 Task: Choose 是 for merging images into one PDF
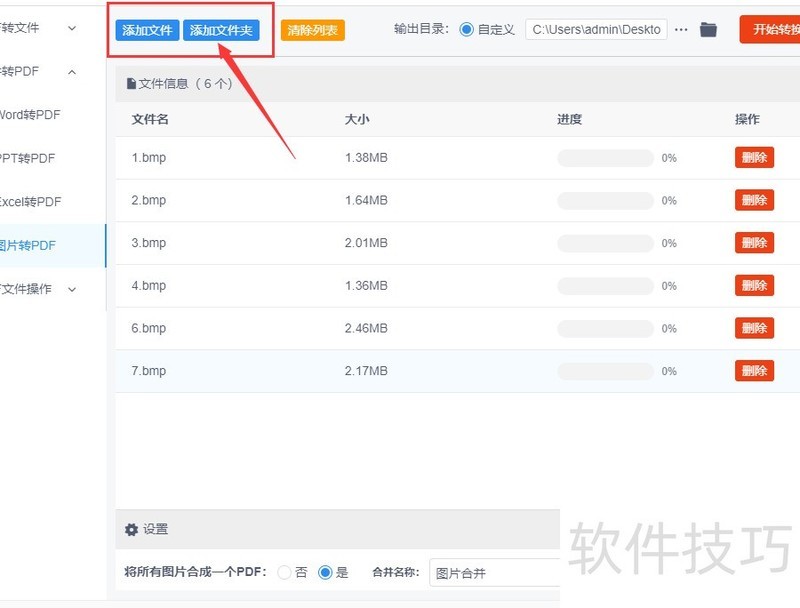click(x=325, y=573)
